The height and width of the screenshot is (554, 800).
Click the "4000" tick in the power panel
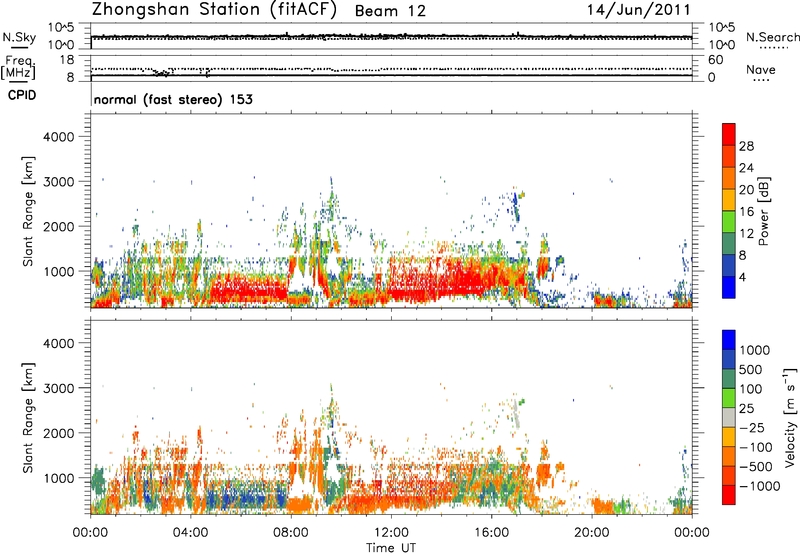pyautogui.click(x=58, y=137)
